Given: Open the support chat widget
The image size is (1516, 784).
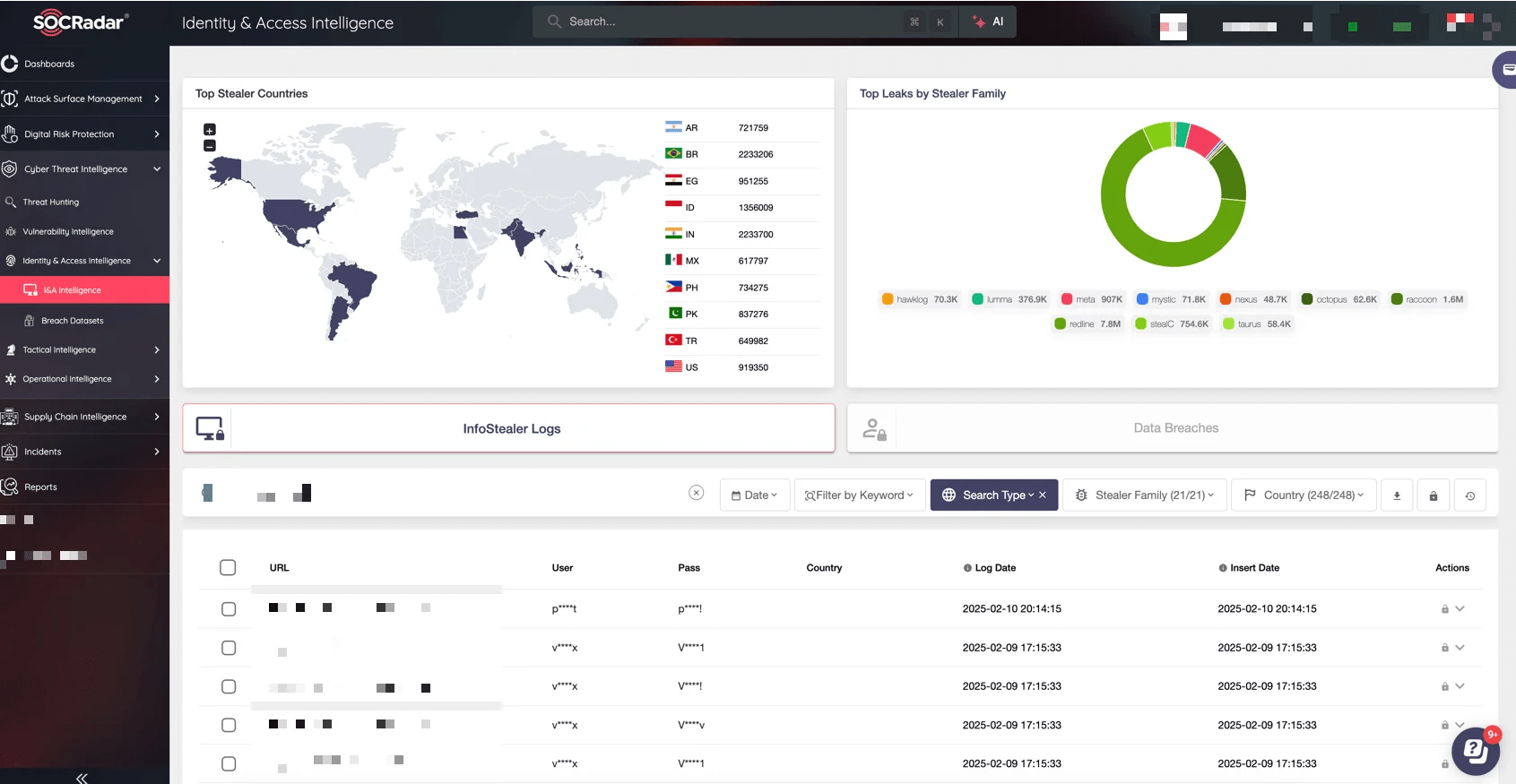Looking at the screenshot, I should pos(1475,751).
